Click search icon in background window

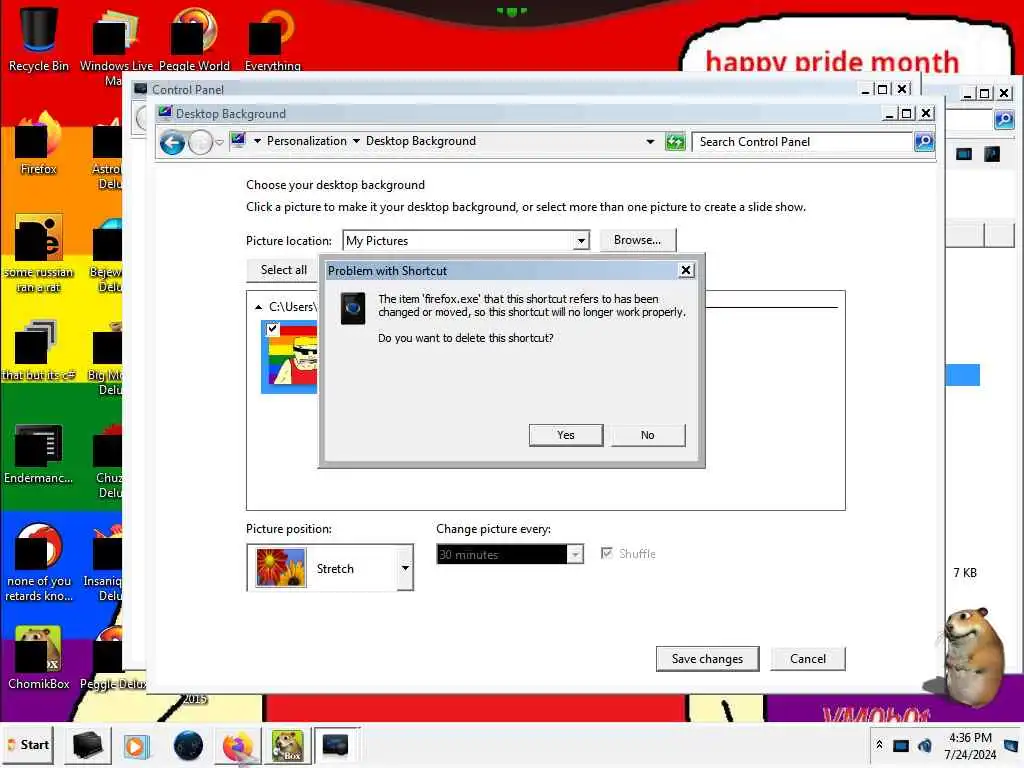[x=1004, y=120]
